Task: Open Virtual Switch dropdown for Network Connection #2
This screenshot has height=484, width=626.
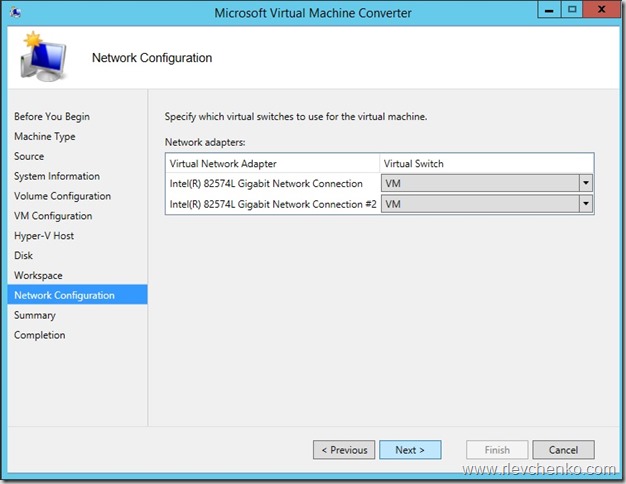Action: 487,204
